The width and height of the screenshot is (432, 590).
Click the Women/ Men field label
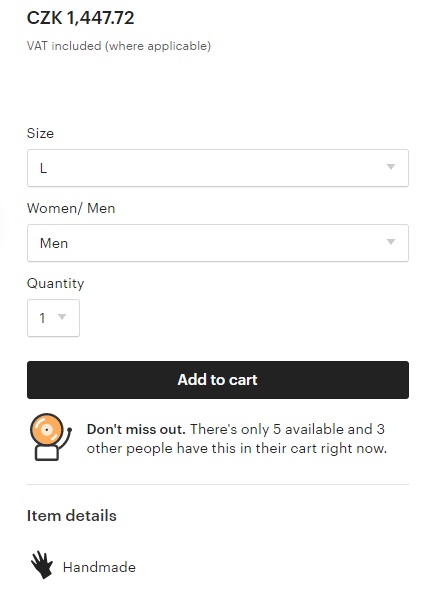coord(71,208)
